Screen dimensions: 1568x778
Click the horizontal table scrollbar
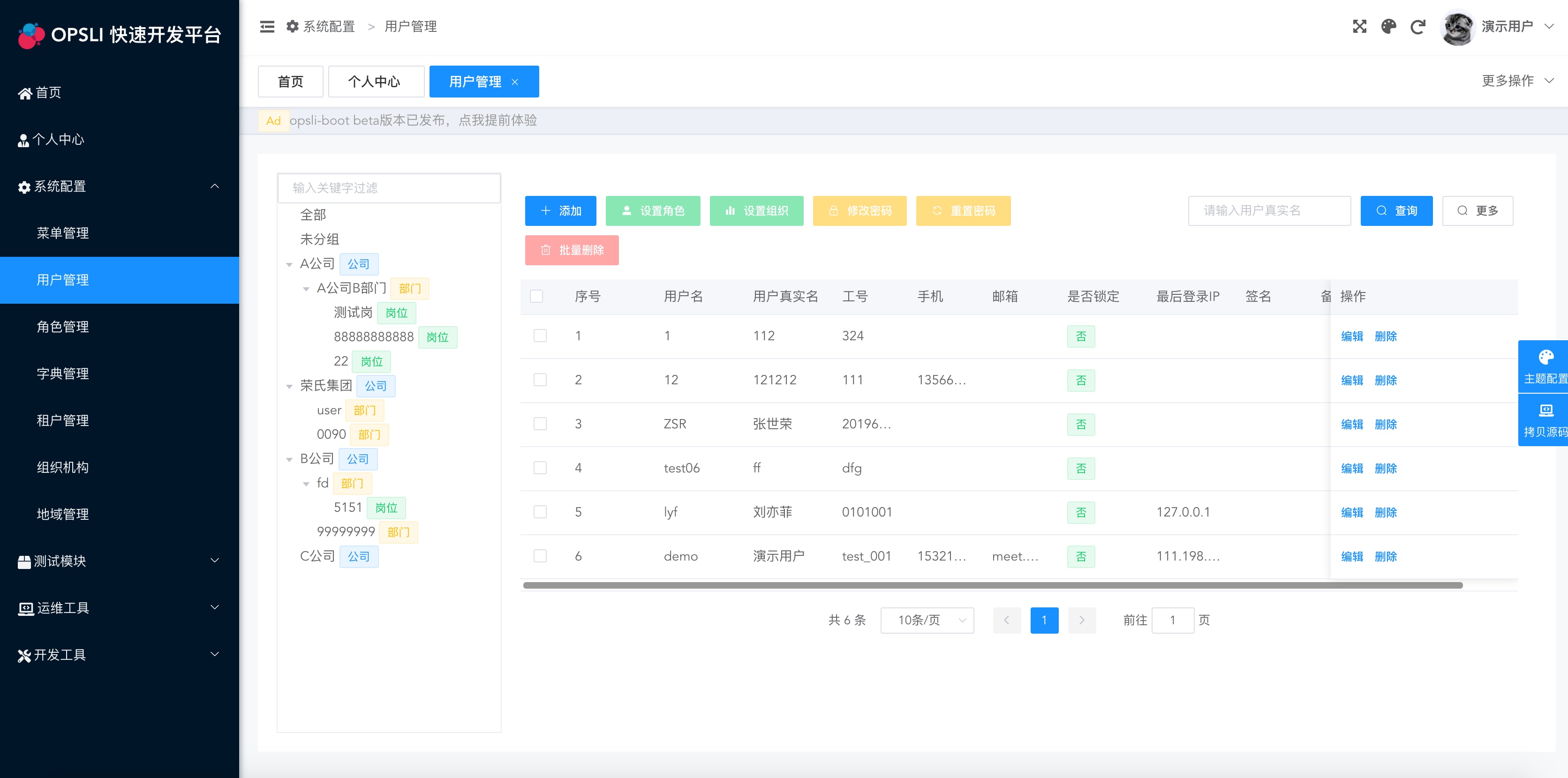coord(992,585)
